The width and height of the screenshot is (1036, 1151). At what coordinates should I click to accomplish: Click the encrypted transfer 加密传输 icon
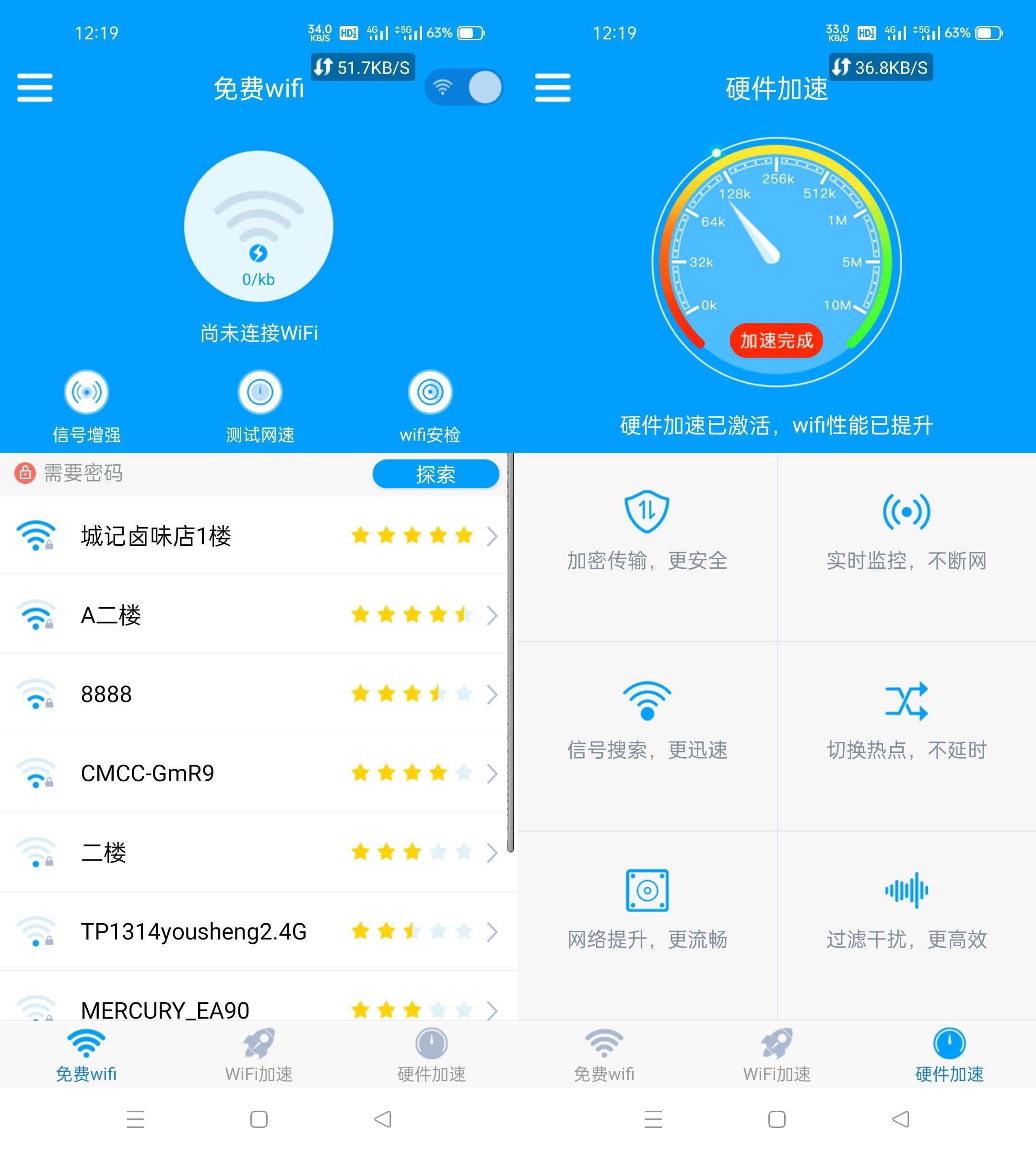[648, 510]
